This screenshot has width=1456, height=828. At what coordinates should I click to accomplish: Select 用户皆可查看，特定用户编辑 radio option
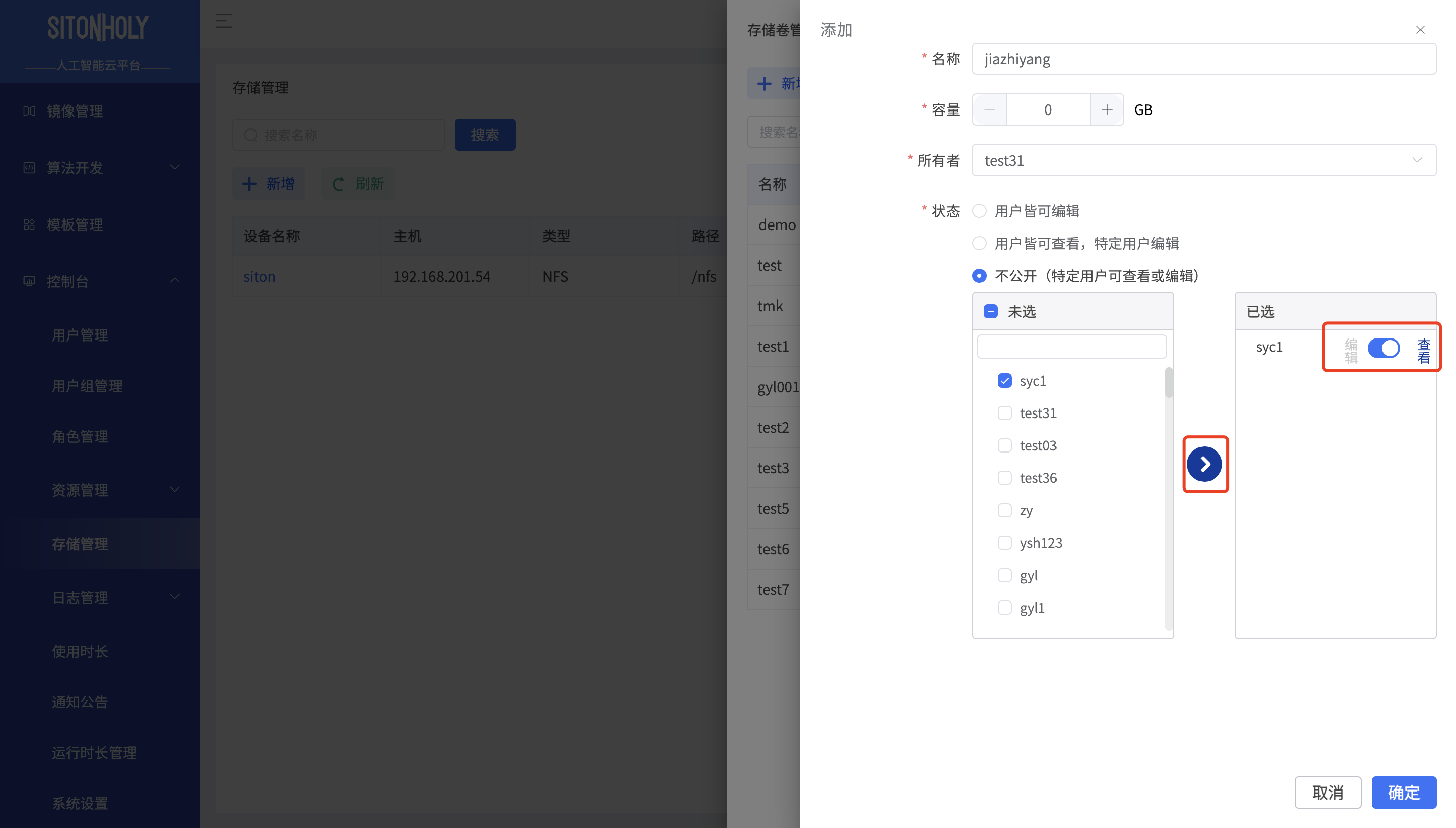979,243
